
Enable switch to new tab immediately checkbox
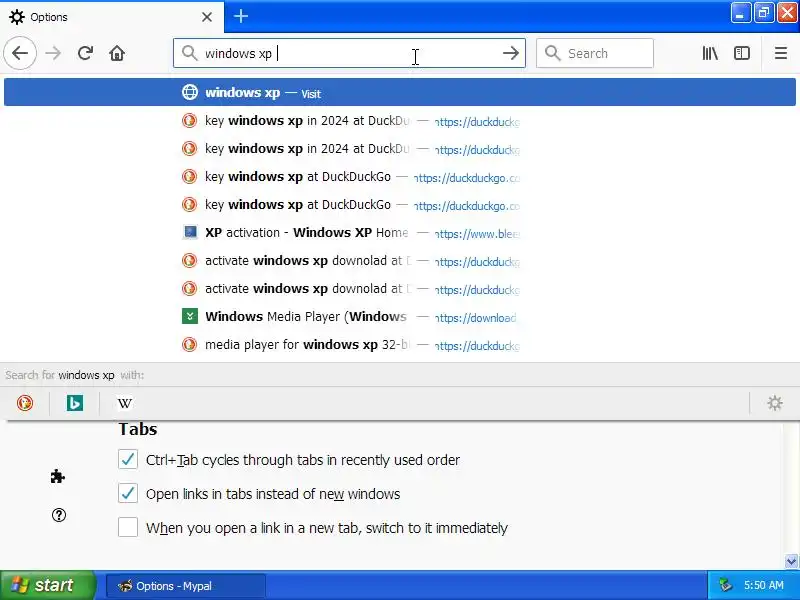[x=128, y=527]
